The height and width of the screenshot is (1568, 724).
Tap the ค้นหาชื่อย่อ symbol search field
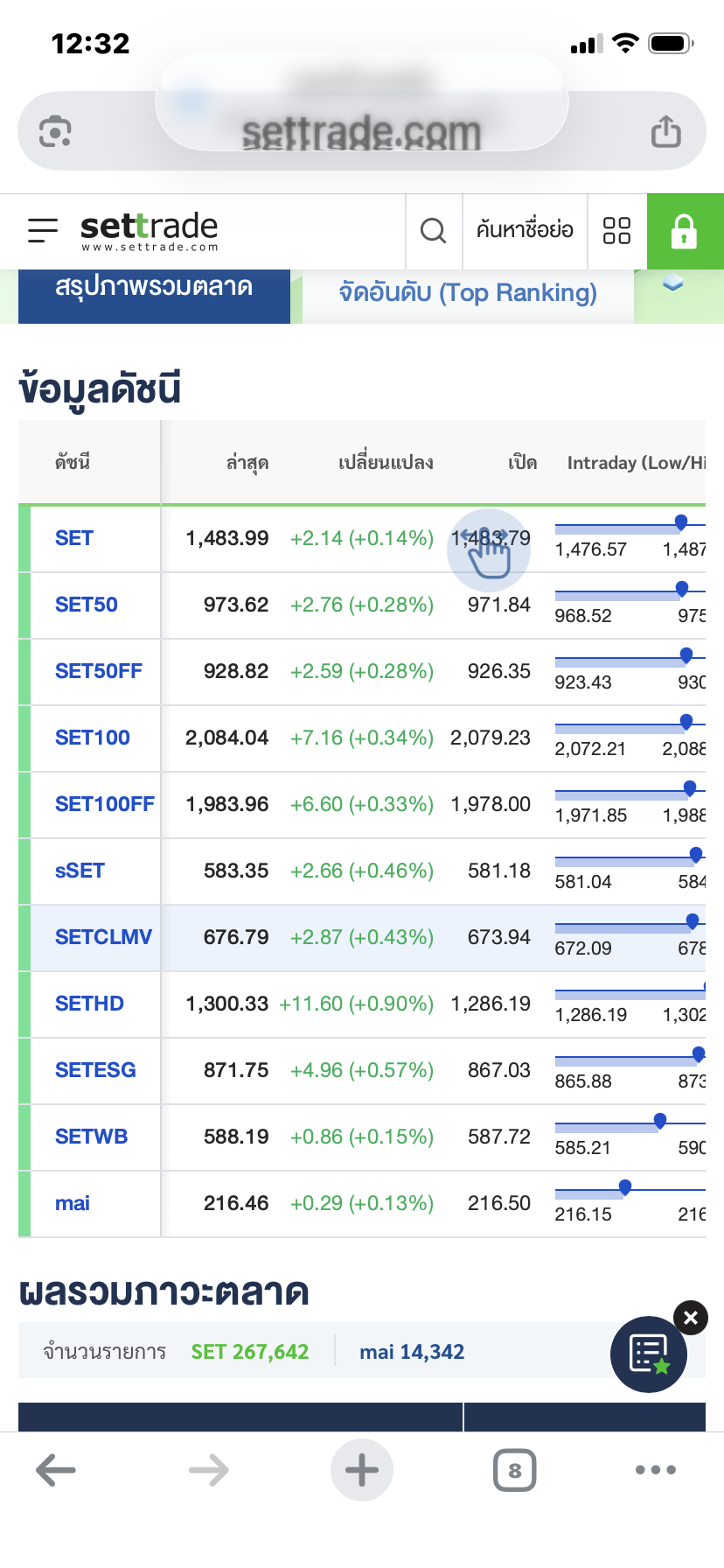(525, 230)
